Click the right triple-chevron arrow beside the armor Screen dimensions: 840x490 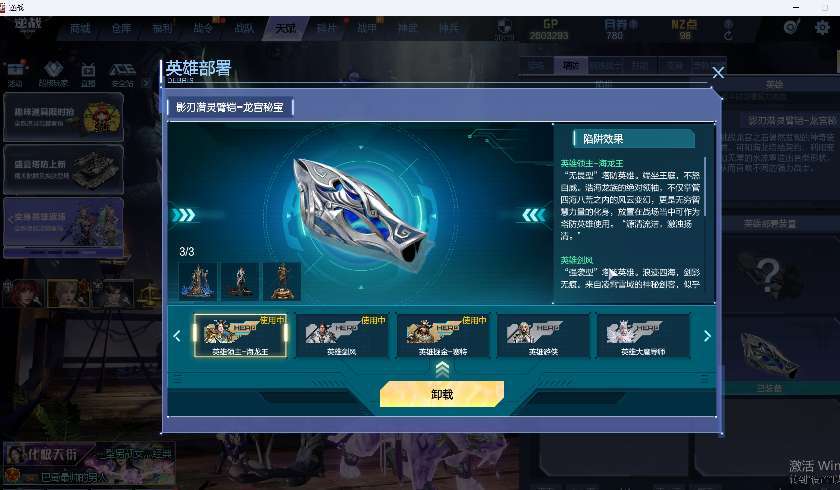534,215
